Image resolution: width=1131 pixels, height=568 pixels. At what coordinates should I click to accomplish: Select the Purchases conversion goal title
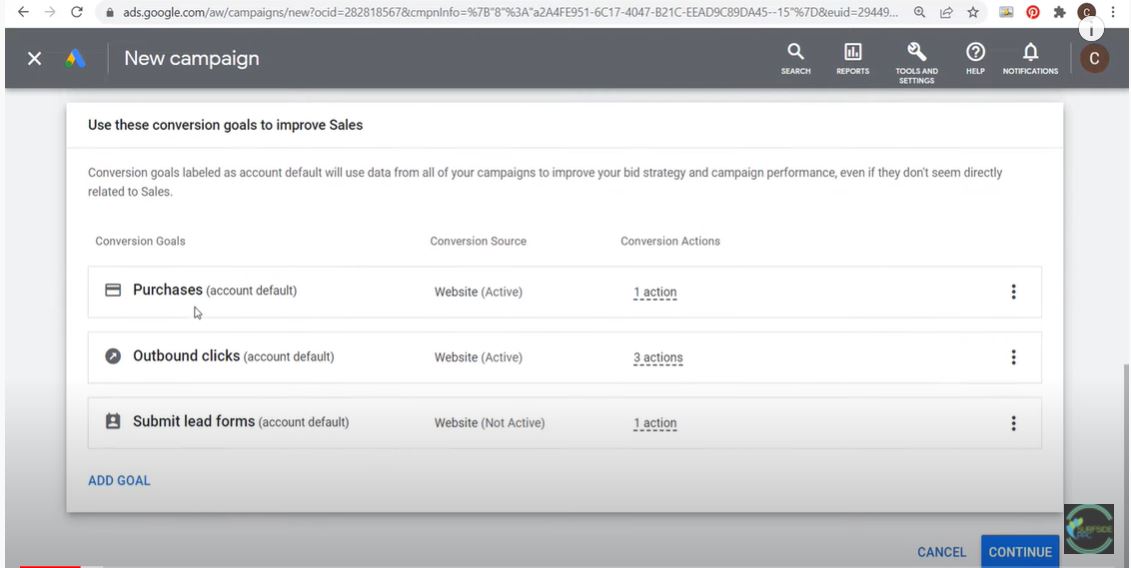(167, 289)
